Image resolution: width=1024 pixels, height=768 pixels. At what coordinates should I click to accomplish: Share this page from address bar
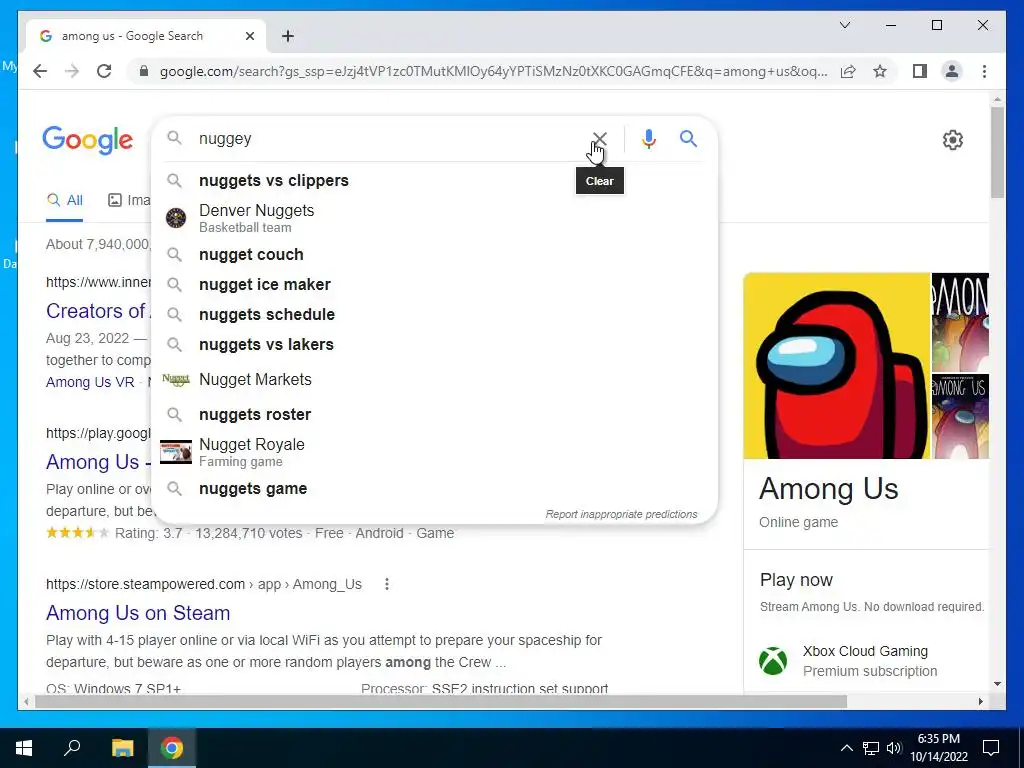[848, 71]
